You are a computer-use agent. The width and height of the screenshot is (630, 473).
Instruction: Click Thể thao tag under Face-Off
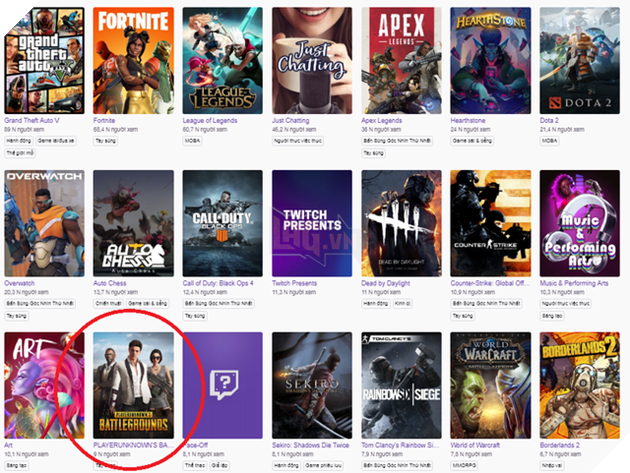pos(195,465)
